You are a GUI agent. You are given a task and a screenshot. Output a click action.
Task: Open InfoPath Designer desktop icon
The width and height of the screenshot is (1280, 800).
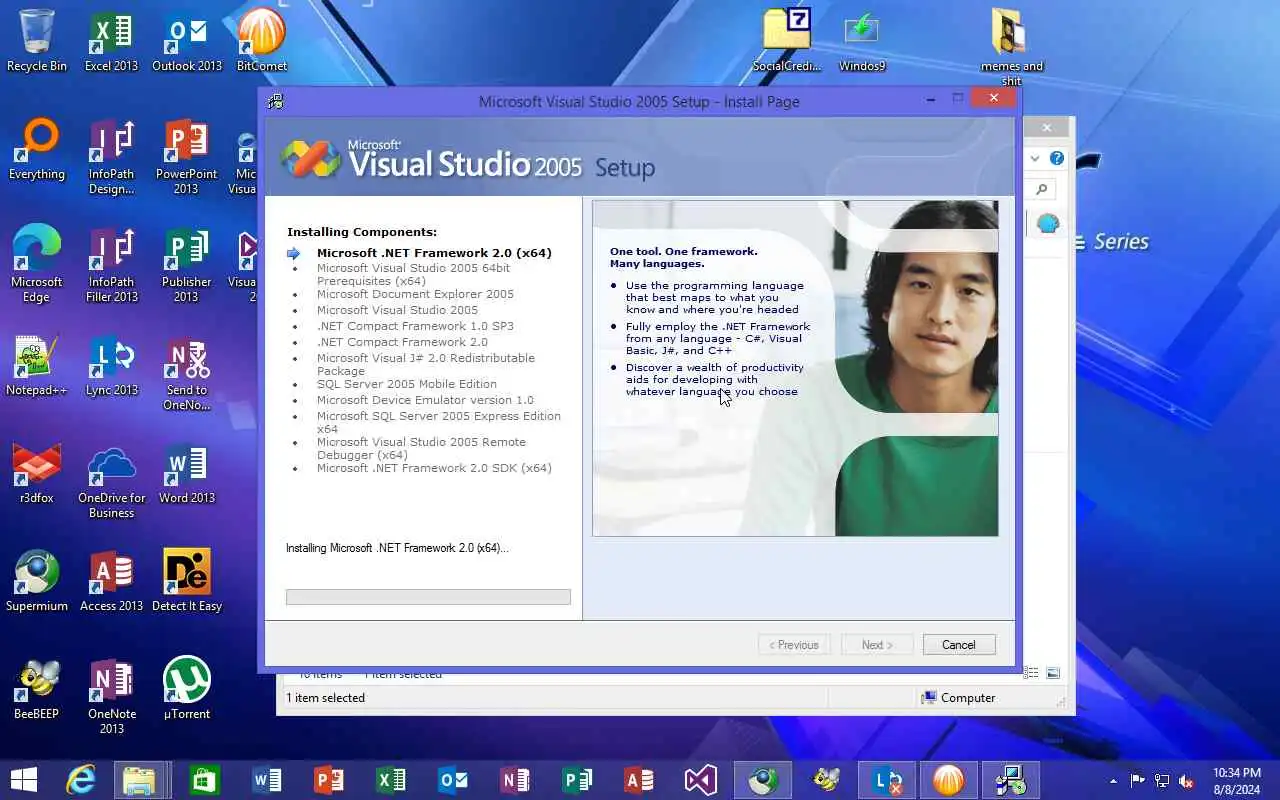coord(111,156)
